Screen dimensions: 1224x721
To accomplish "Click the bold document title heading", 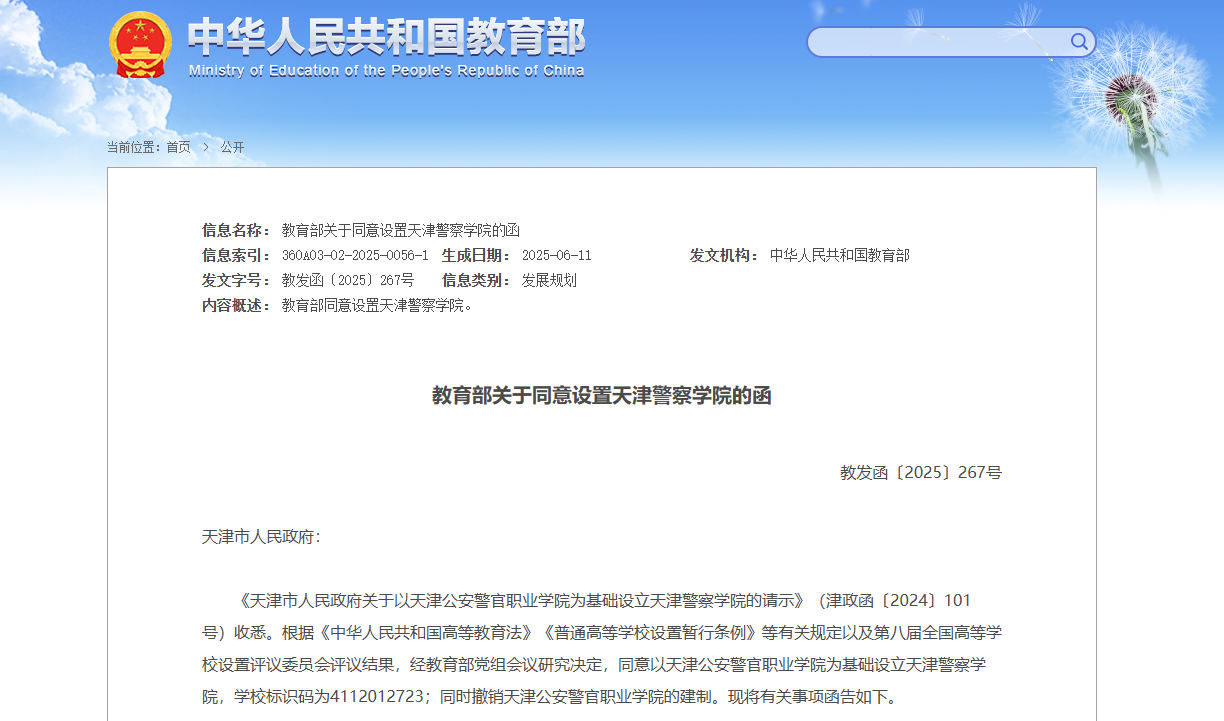I will coord(601,395).
